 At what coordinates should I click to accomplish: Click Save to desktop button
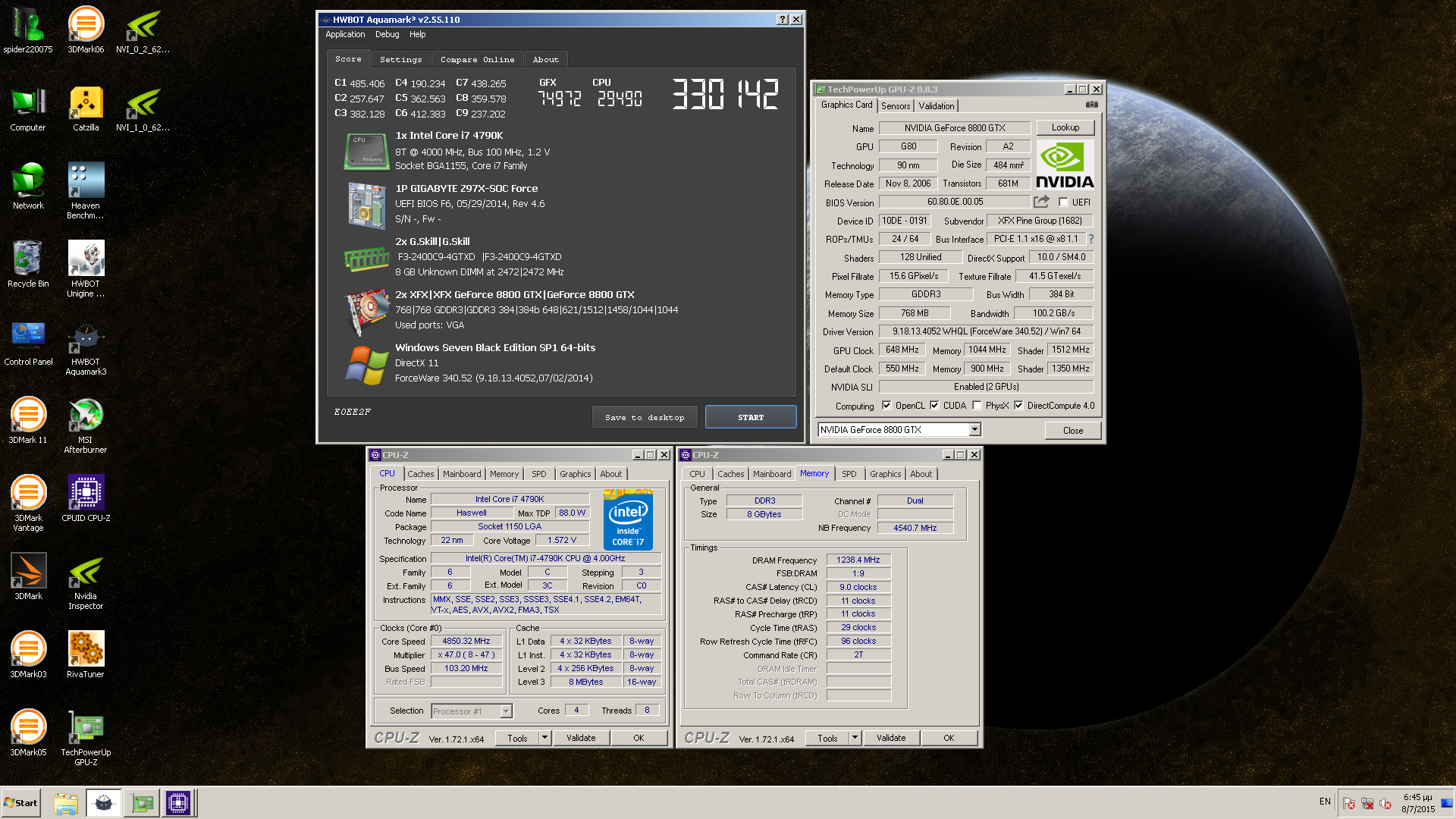click(645, 417)
